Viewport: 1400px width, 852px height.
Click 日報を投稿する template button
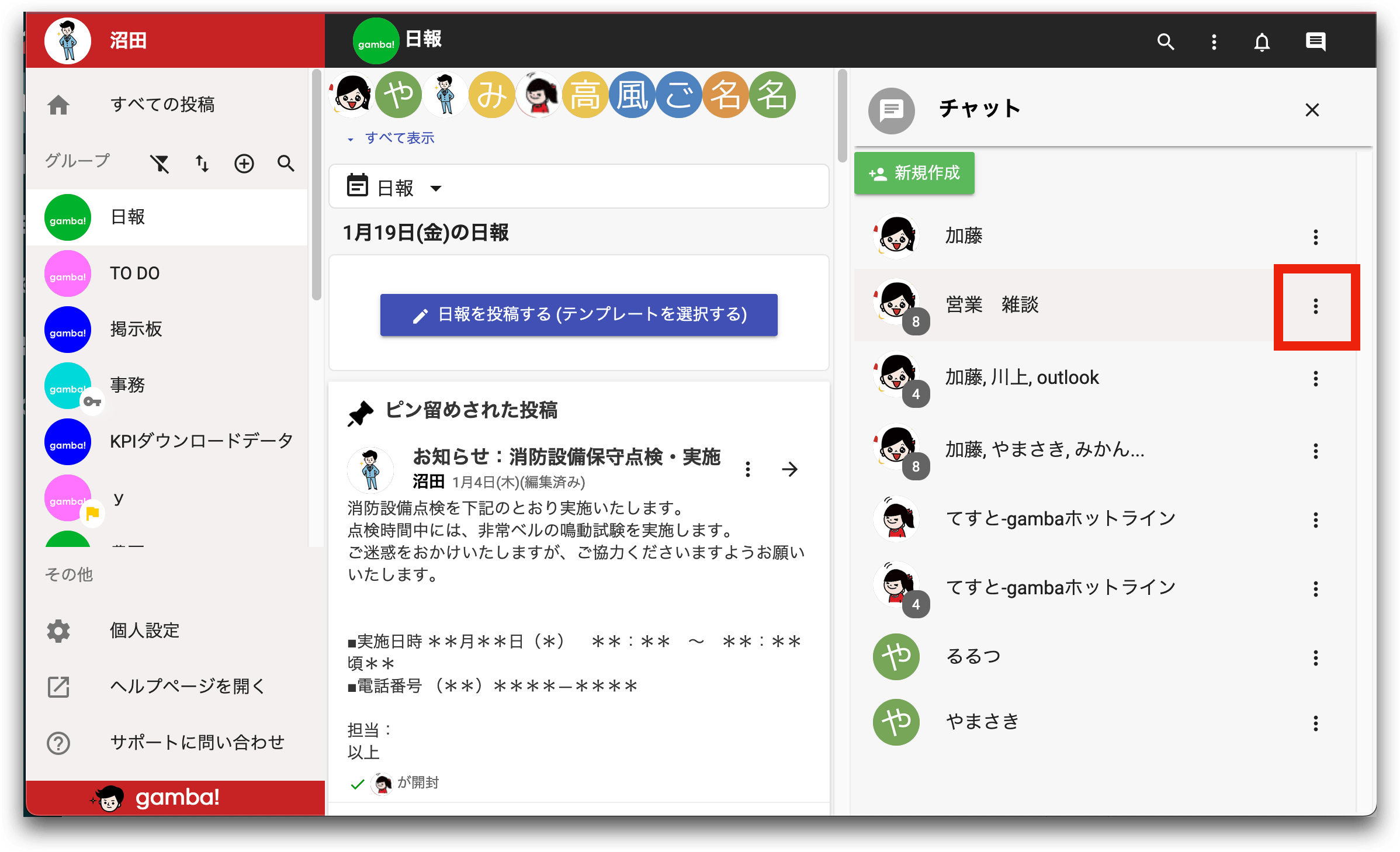click(x=578, y=315)
